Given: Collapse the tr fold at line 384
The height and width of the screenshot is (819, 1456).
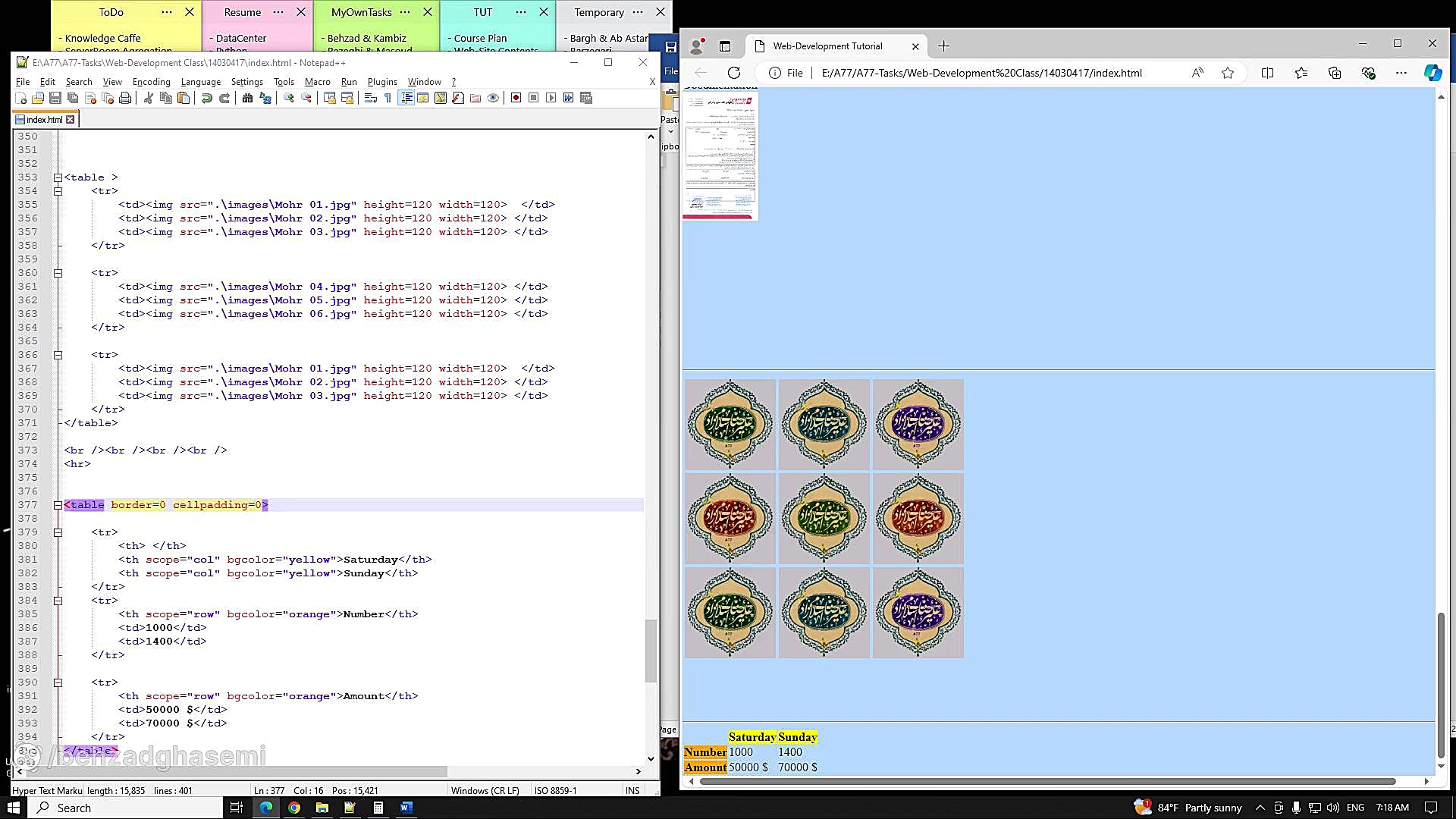Looking at the screenshot, I should pos(58,601).
